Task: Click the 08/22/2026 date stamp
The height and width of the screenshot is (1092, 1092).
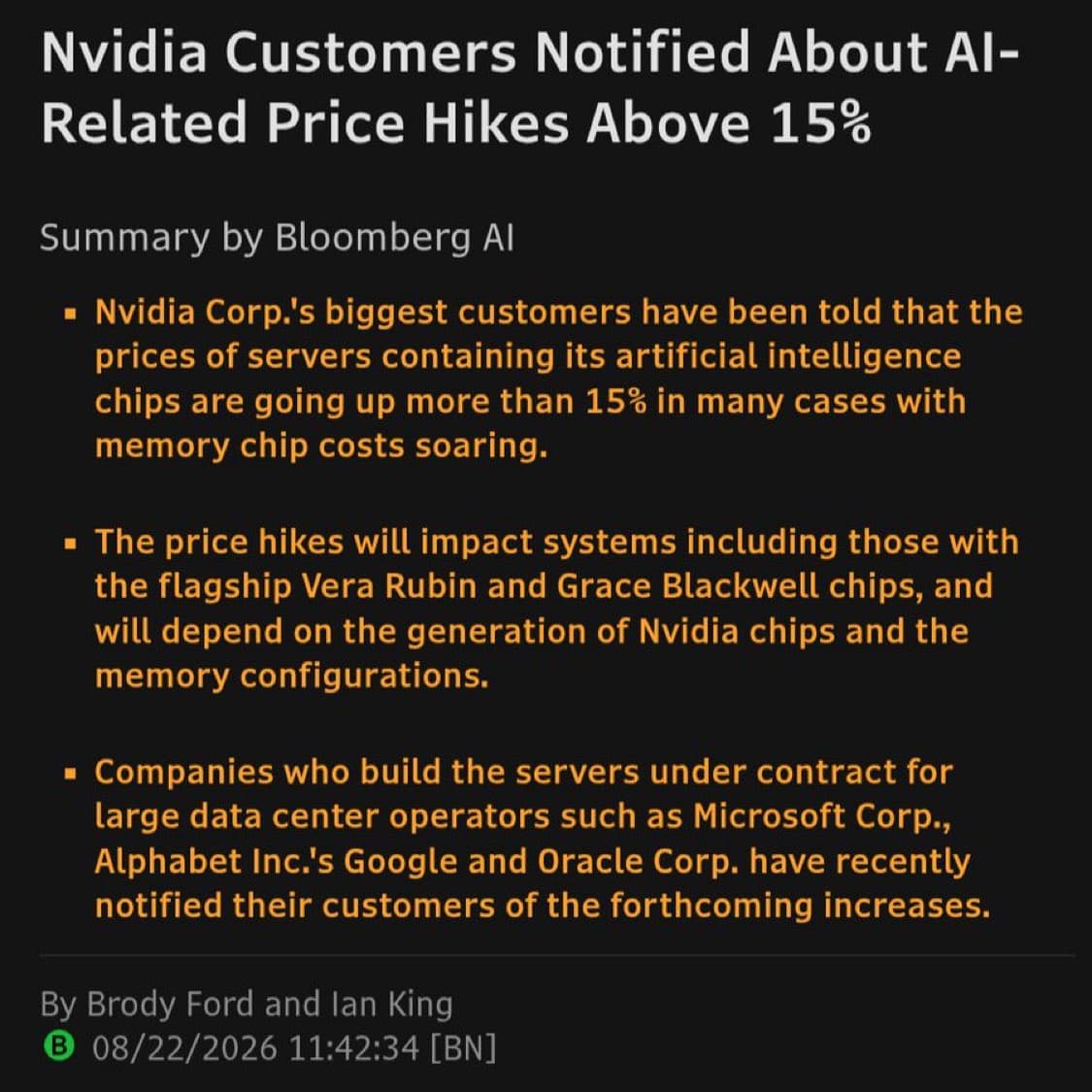Action: (x=184, y=1046)
